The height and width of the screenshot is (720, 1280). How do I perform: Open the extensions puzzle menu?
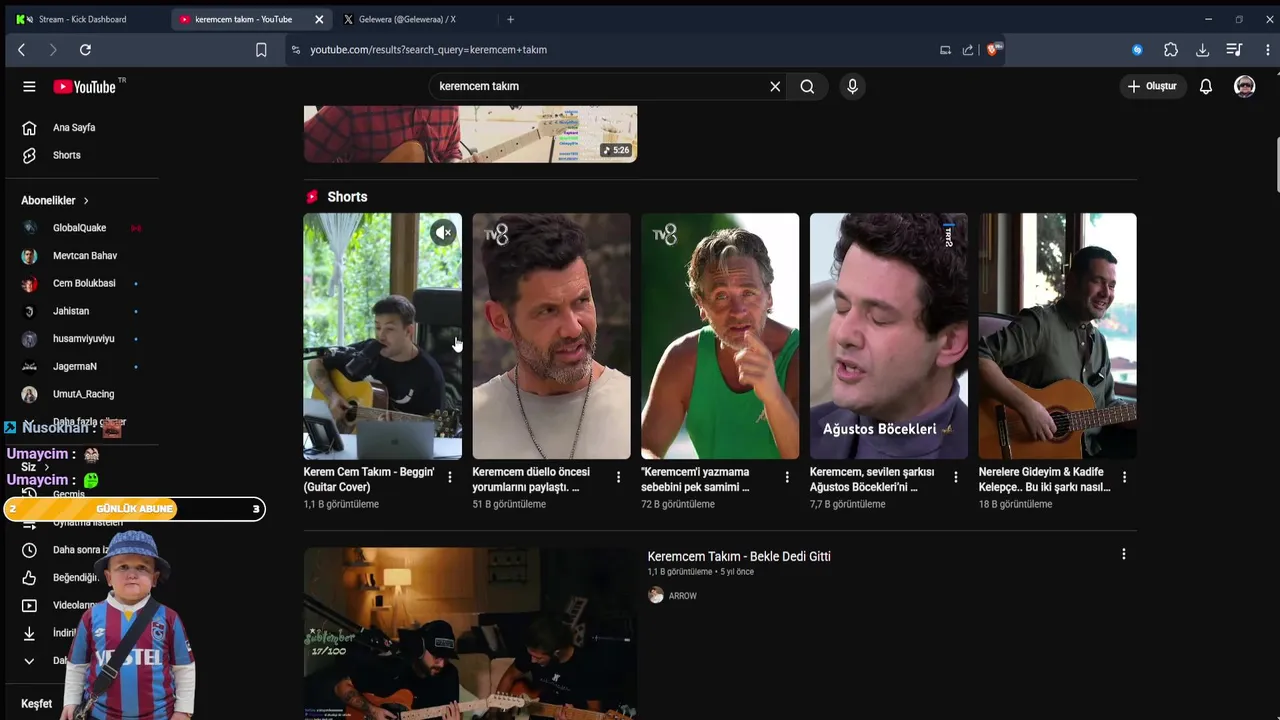(1171, 50)
